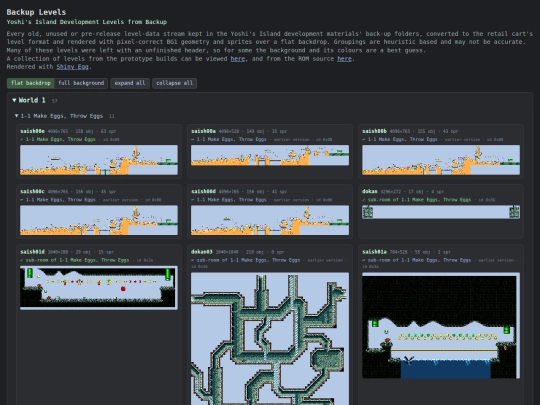
Task: Click saish01a's '55 obj' stats text
Action: pos(419,252)
